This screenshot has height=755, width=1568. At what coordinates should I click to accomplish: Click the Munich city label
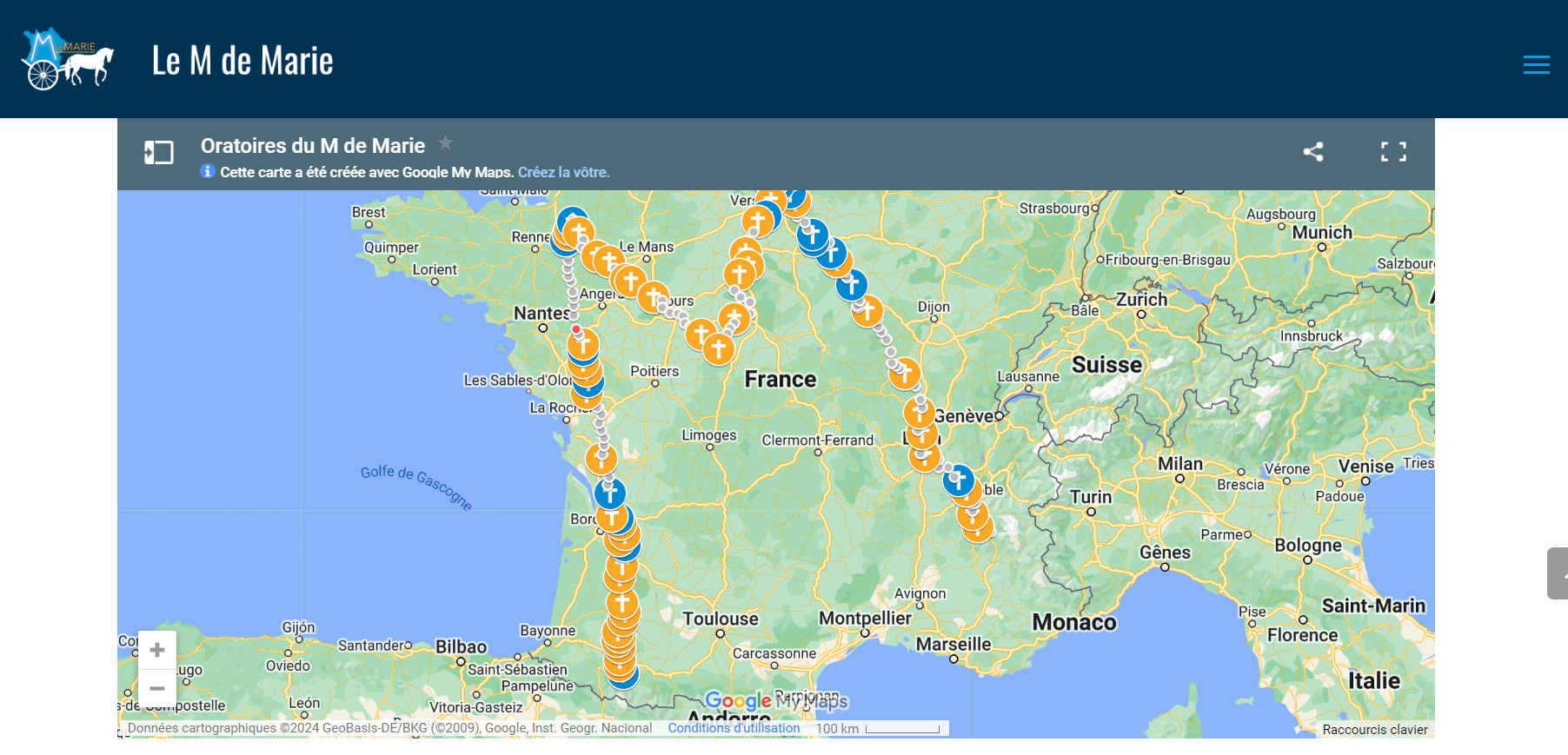coord(1322,233)
